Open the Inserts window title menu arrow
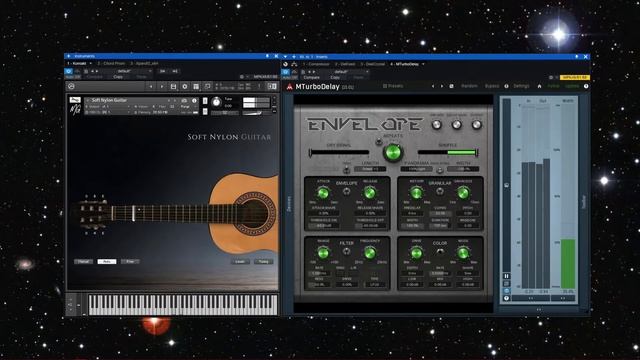Screen dimensions: 640x360 [285, 57]
